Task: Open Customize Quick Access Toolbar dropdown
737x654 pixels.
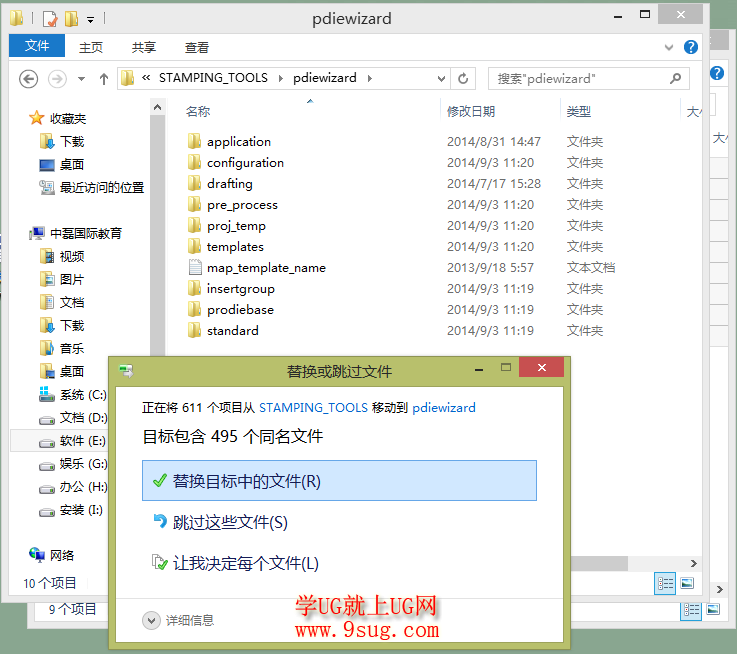Action: tap(90, 19)
